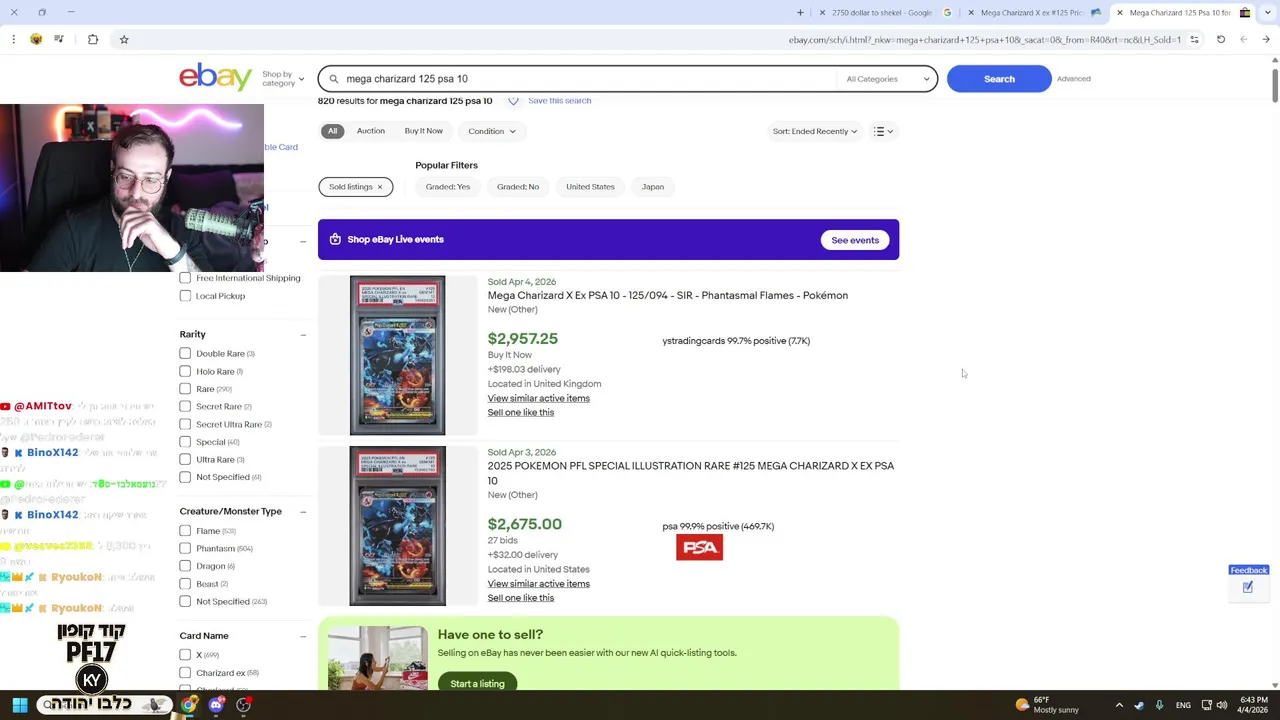Tick the Secret Rare checkbox
Viewport: 1280px width, 720px height.
185,407
